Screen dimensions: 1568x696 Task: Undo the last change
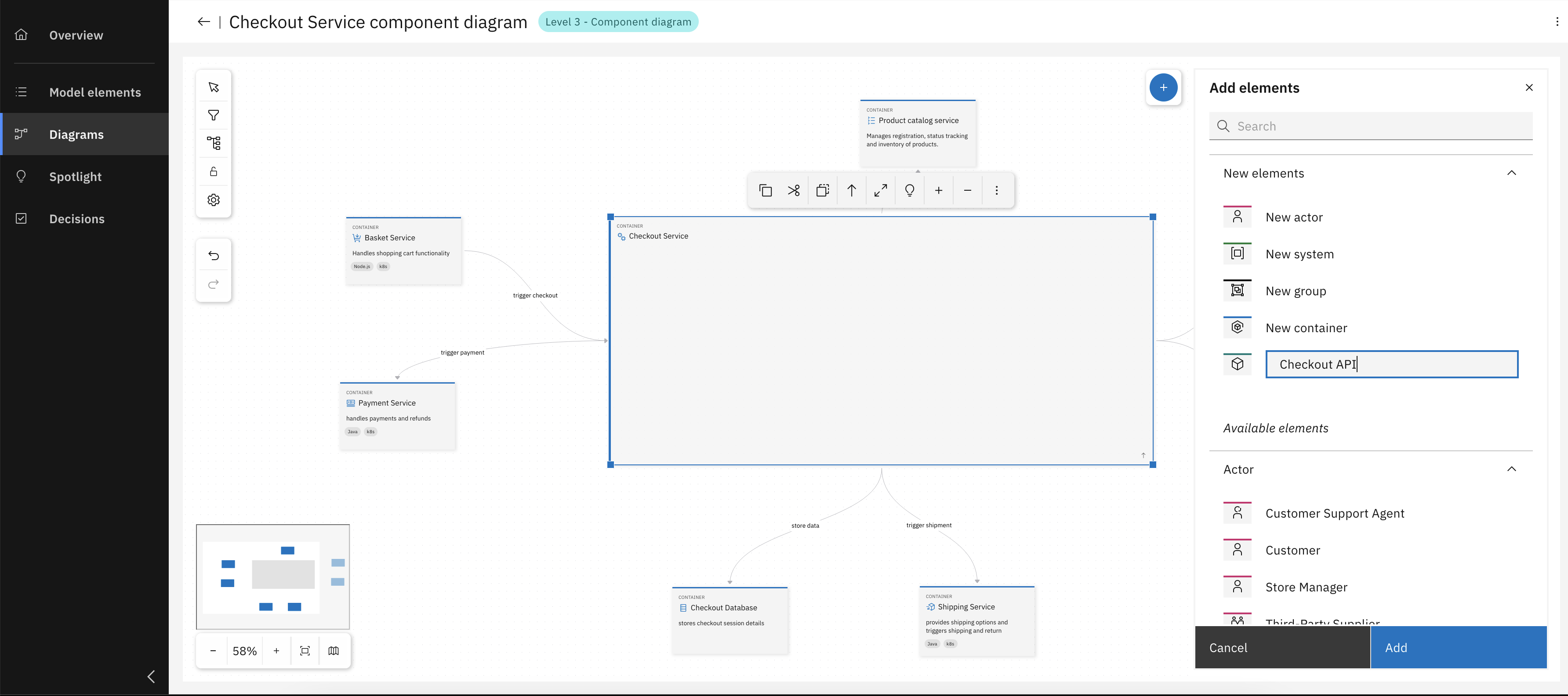(214, 256)
